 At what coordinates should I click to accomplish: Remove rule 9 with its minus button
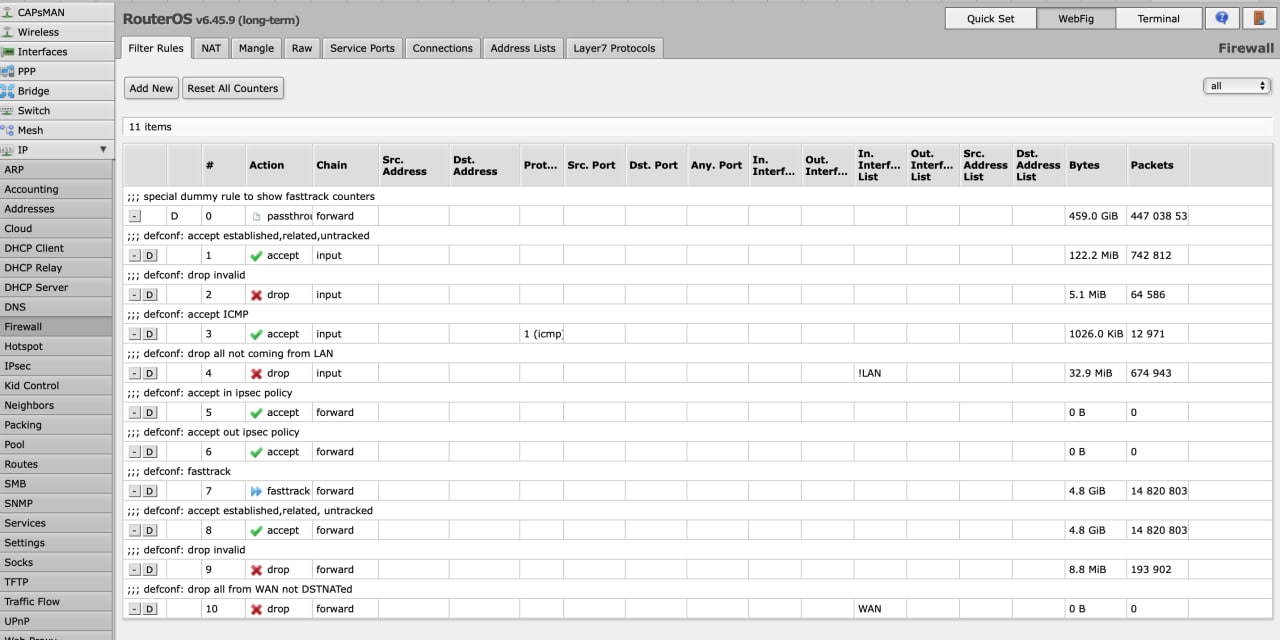coord(135,570)
